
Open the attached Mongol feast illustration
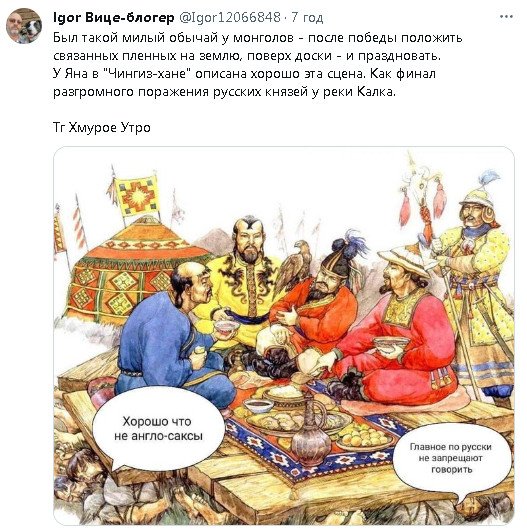pyautogui.click(x=284, y=335)
